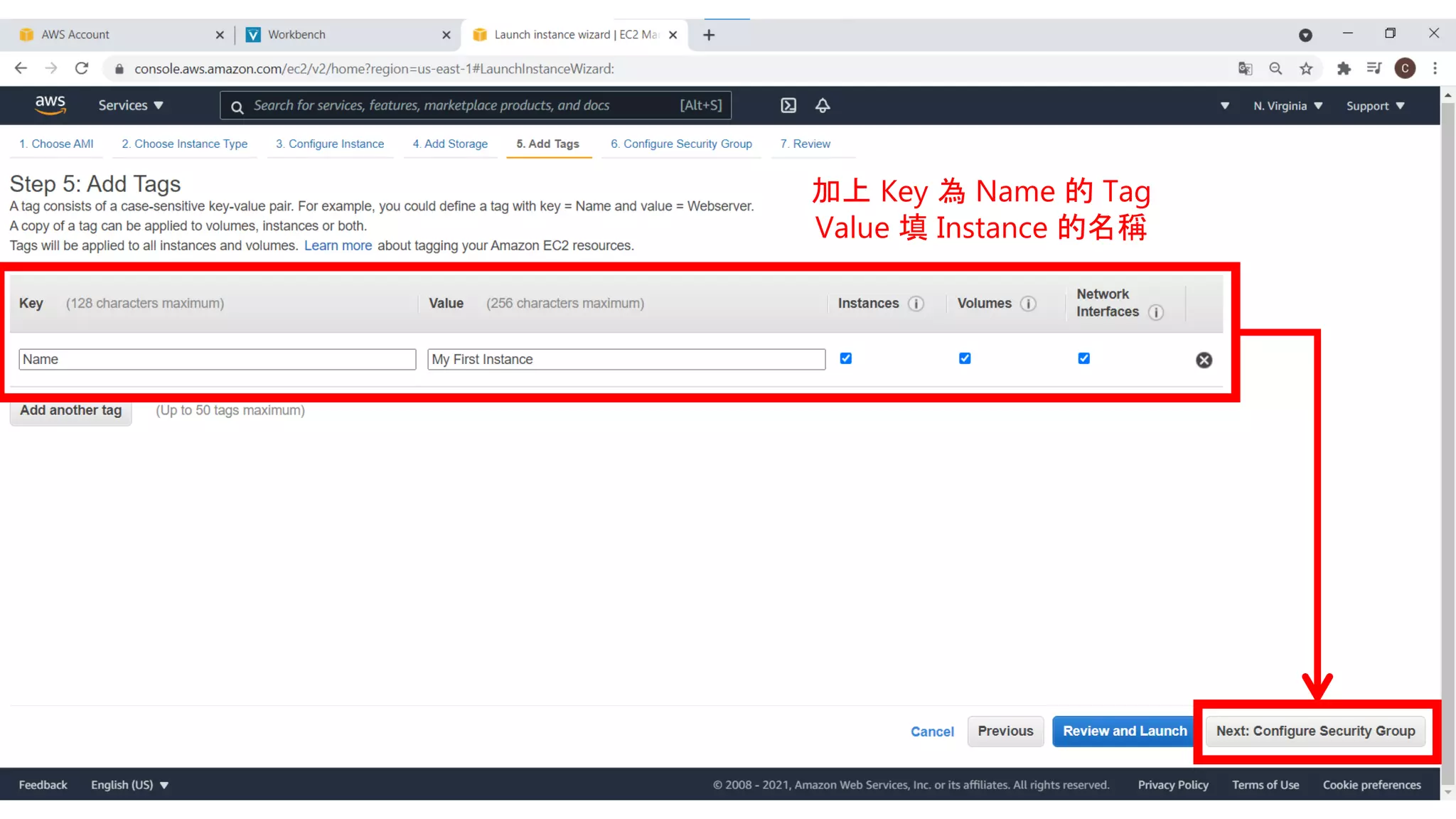Go to step 2 Choose Instance Type
The width and height of the screenshot is (1456, 819).
click(185, 144)
